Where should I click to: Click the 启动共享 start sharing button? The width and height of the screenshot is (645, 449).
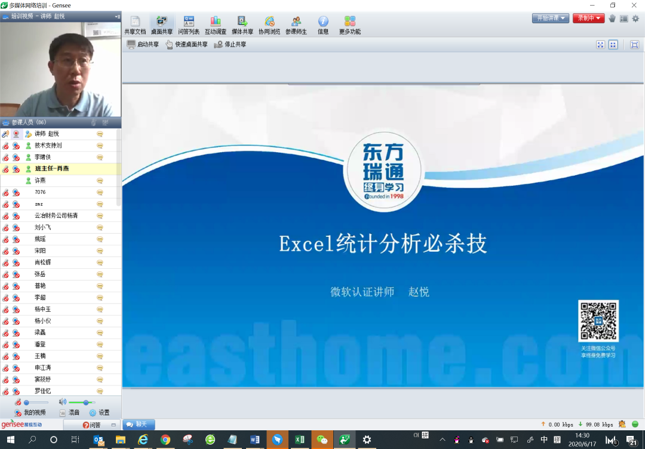click(x=143, y=44)
